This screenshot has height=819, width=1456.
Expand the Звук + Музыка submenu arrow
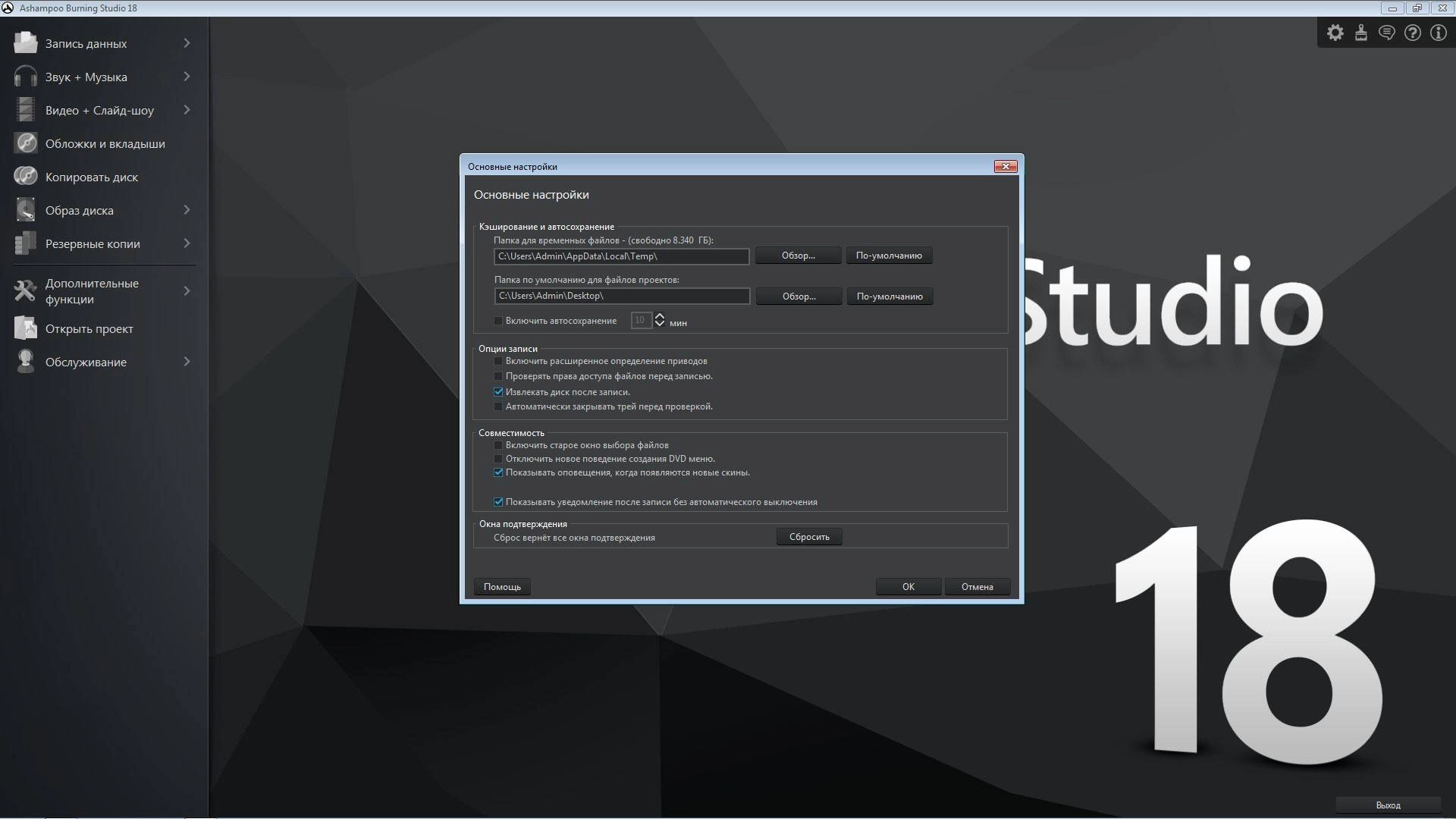tap(187, 77)
